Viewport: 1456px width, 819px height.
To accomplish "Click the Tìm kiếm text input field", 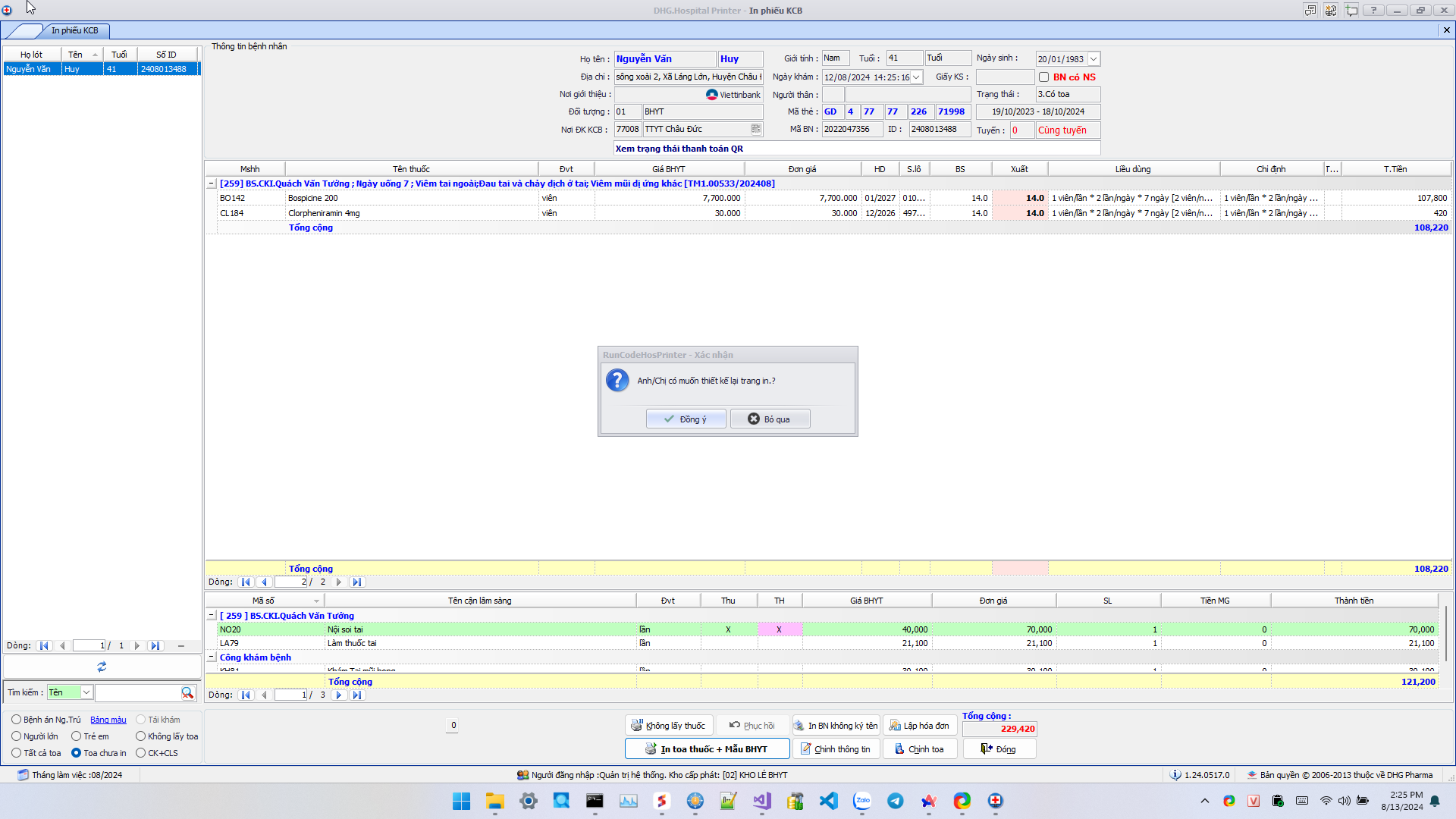I will click(136, 692).
